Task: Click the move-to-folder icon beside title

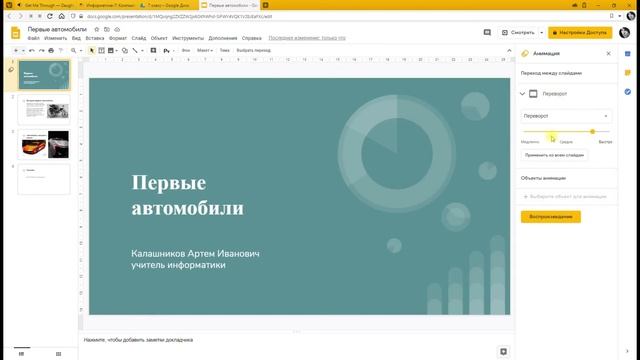Action: pyautogui.click(x=107, y=29)
